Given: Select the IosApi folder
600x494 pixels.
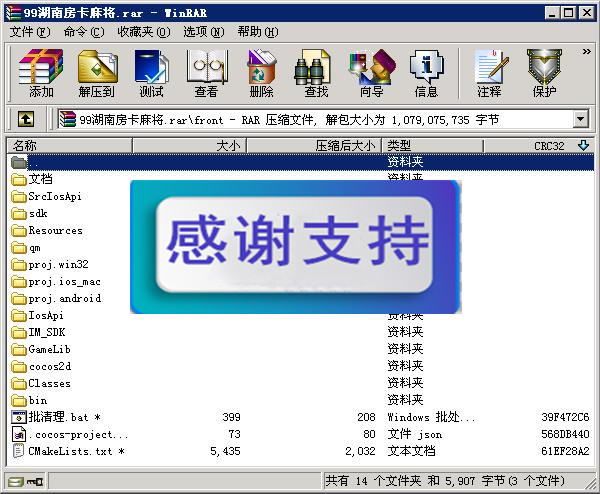Looking at the screenshot, I should click(38, 315).
